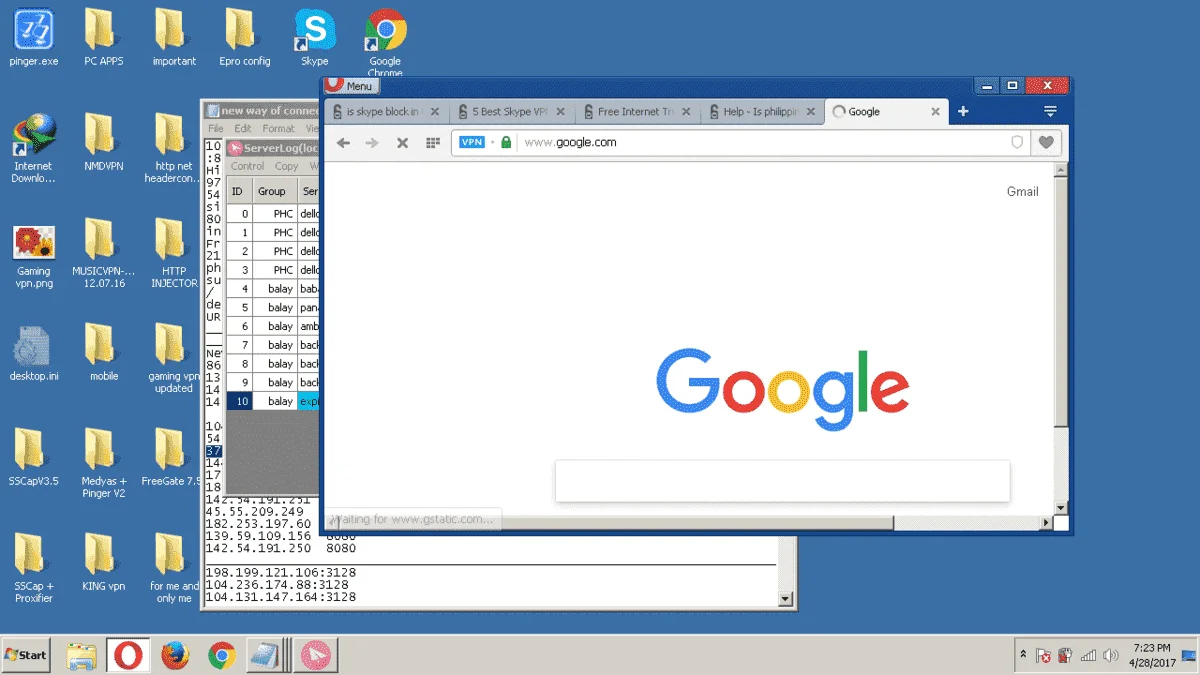Click the Start button

27,655
